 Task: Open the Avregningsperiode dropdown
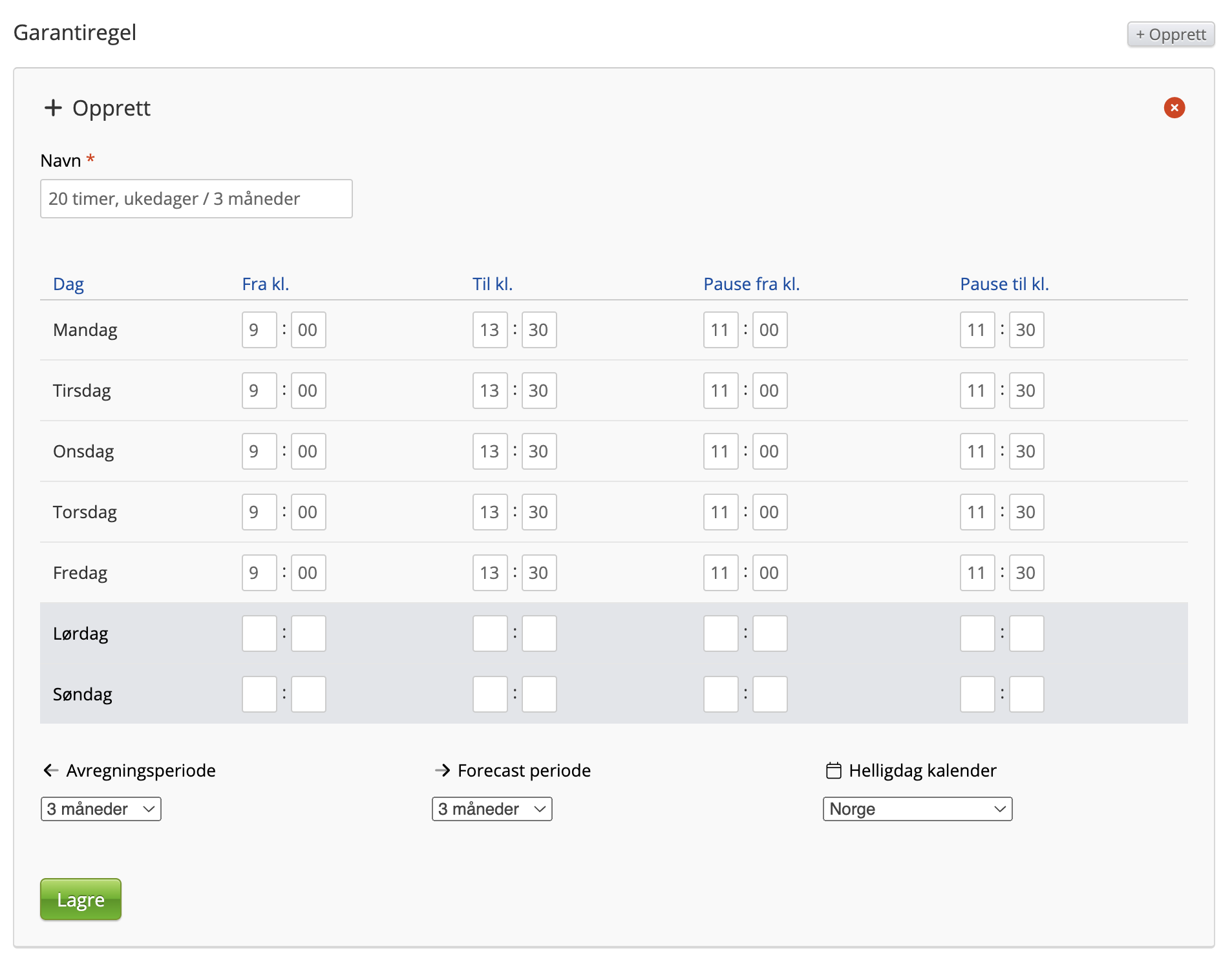coord(101,809)
